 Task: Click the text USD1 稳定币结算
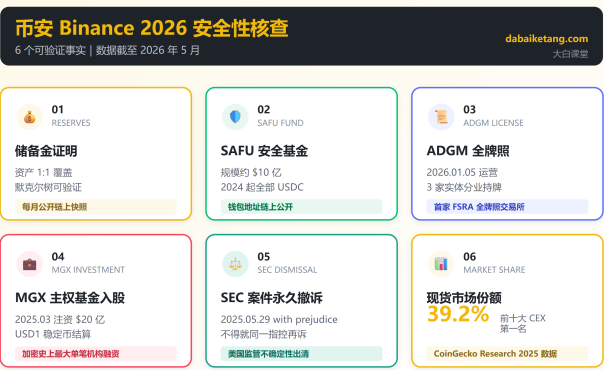[x=53, y=334]
